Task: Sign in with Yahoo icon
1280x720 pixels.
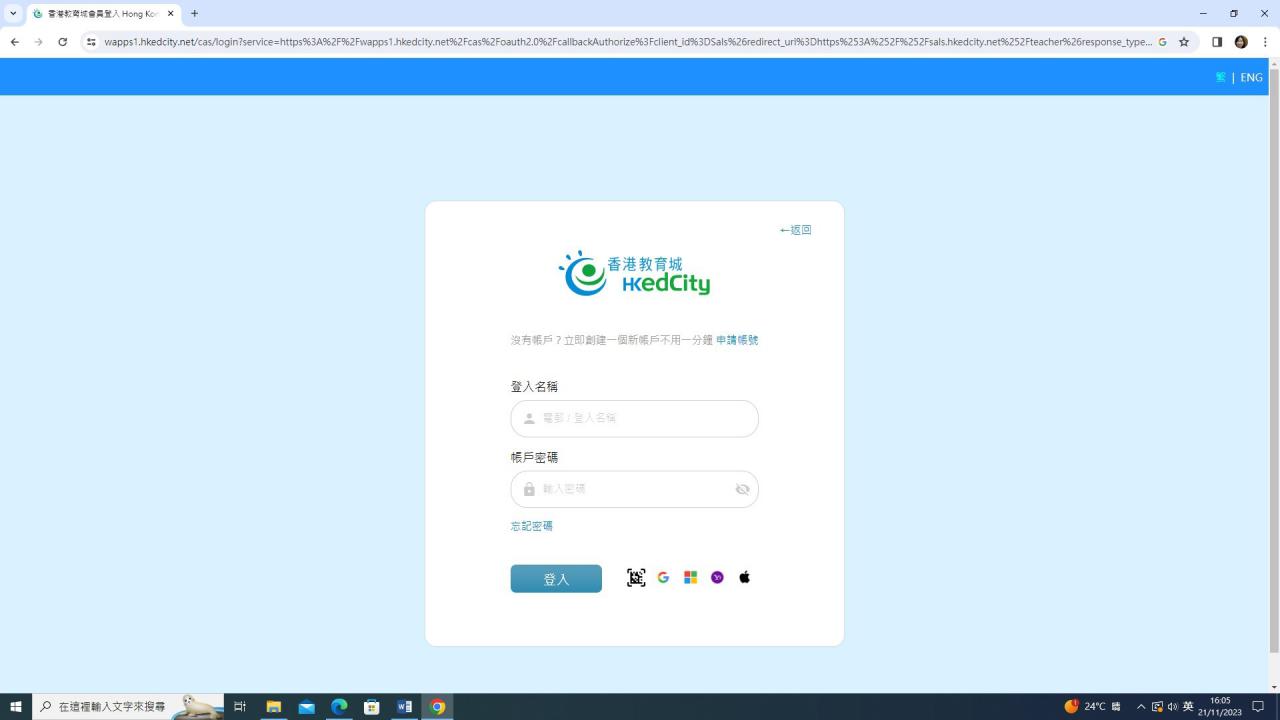Action: [717, 578]
